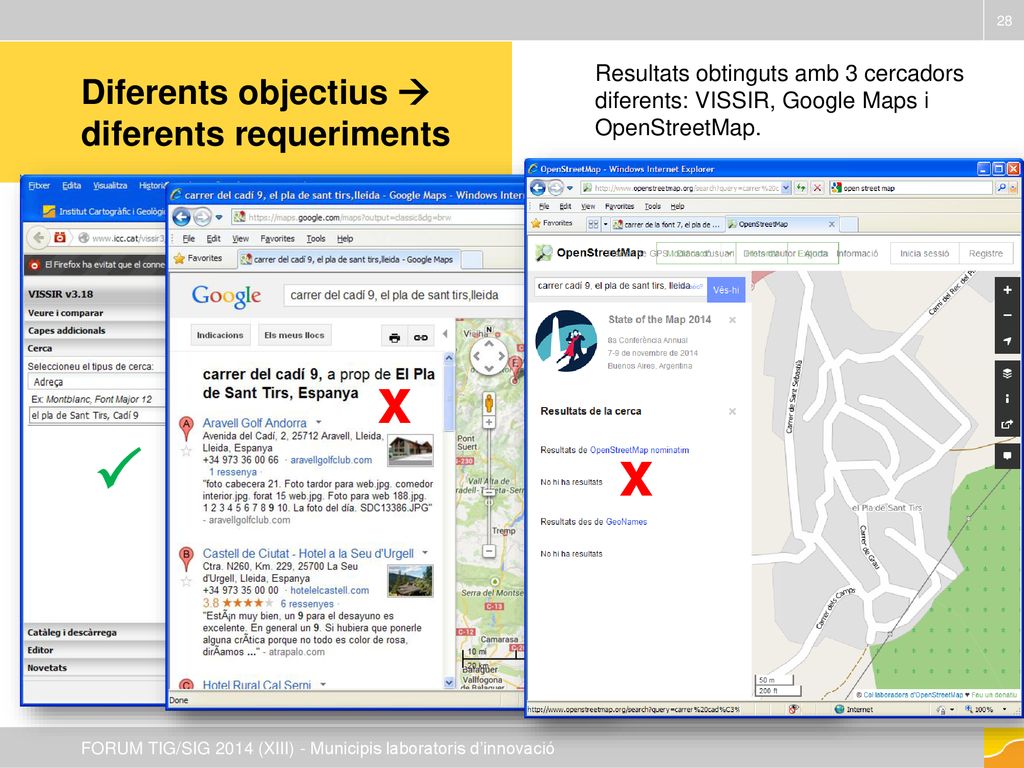
Task: Click marker A for Aravell Golf Andorra
Action: pos(186,428)
